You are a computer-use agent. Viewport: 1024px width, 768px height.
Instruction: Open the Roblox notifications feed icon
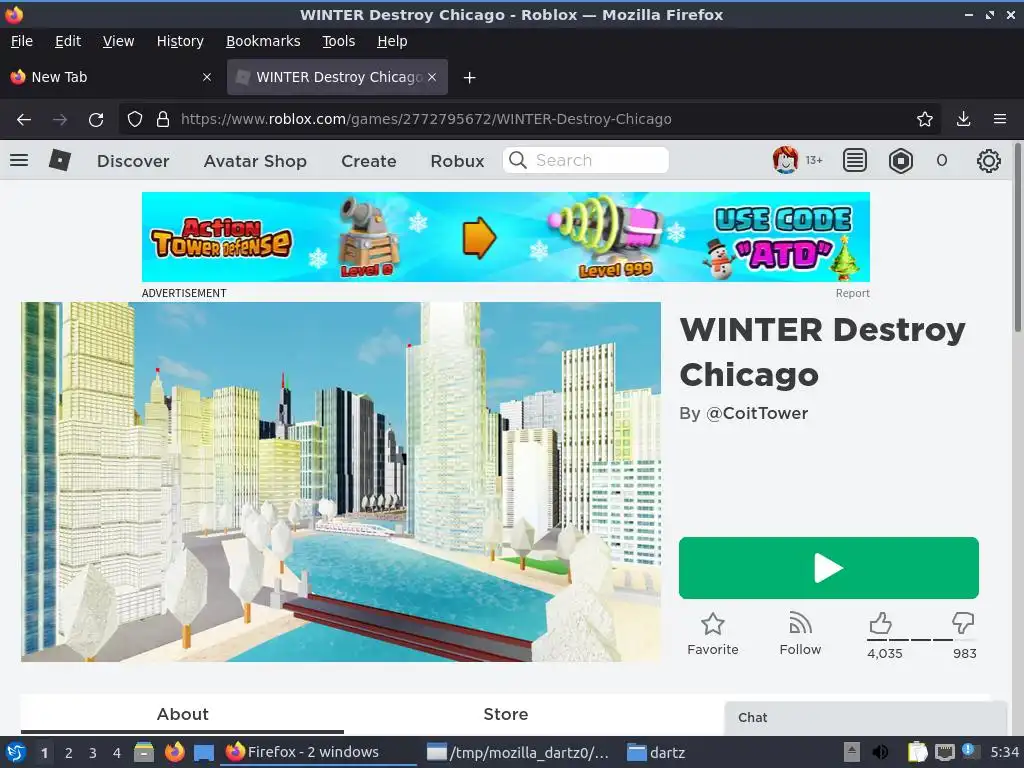[854, 160]
